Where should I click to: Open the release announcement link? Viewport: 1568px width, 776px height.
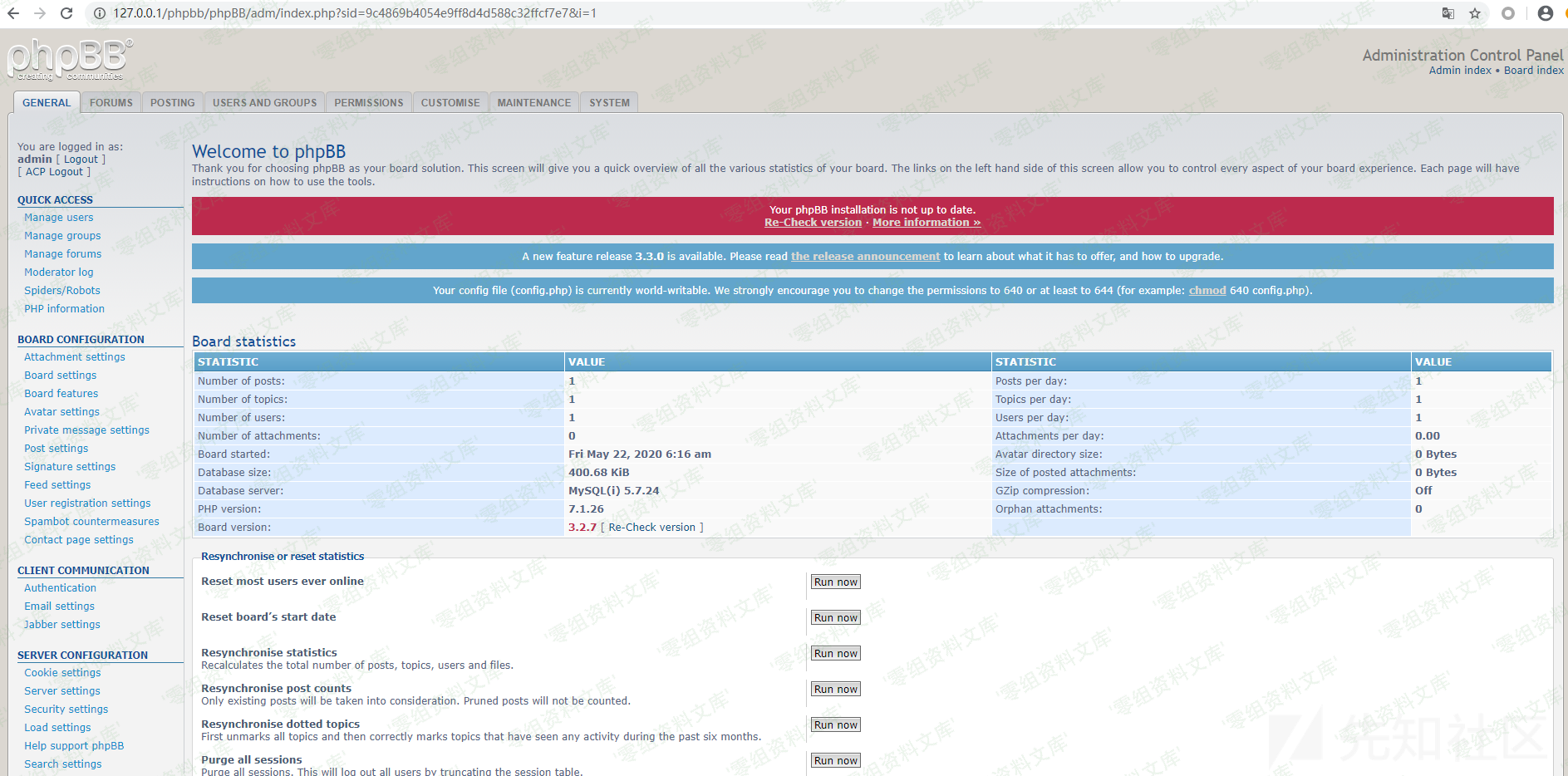pyautogui.click(x=865, y=257)
